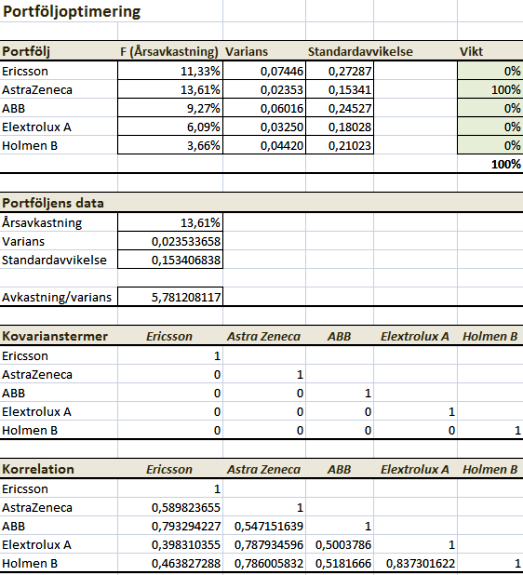Click portfolio Varians value 0,023533658
Image resolution: width=523 pixels, height=575 pixels.
170,241
